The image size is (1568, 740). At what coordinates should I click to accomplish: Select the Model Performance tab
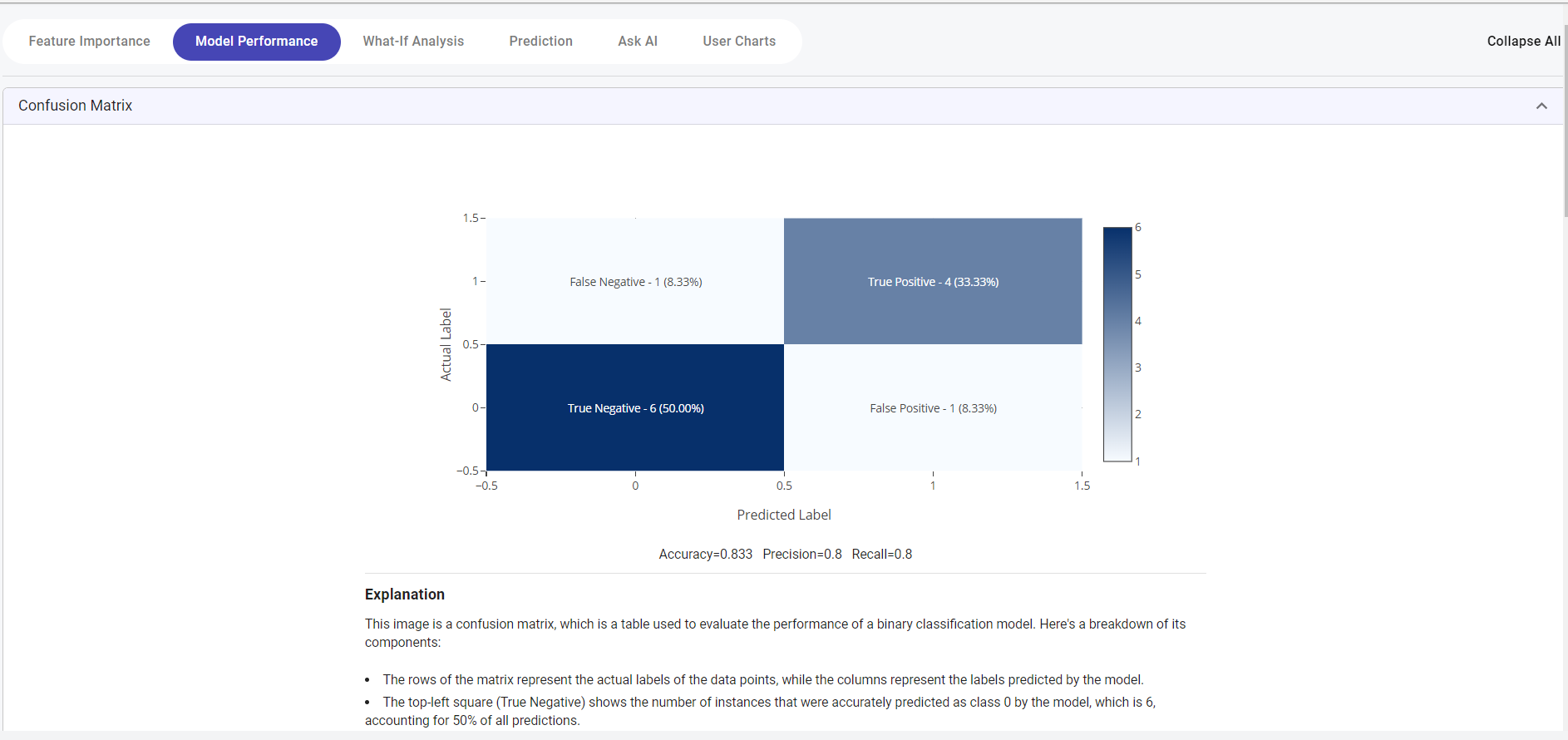[x=256, y=42]
